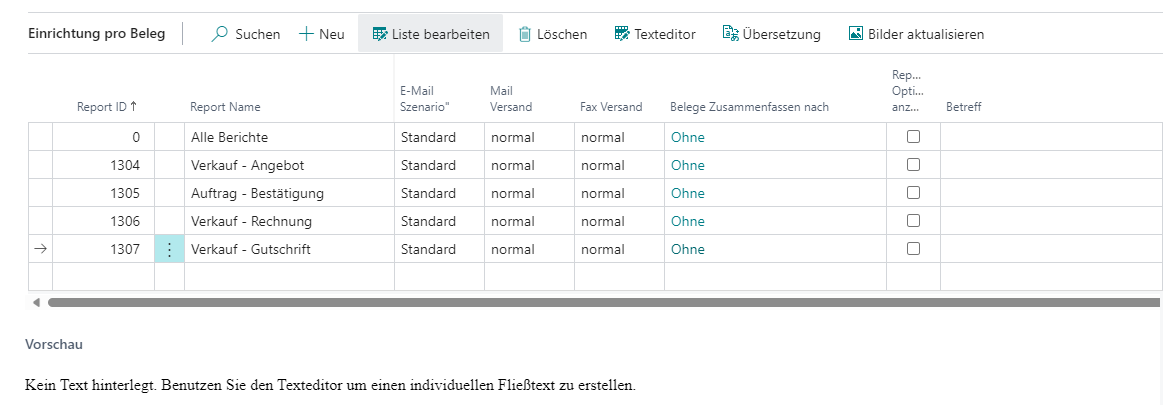Click the Suchen magnifier icon
The height and width of the screenshot is (405, 1163).
pos(220,34)
